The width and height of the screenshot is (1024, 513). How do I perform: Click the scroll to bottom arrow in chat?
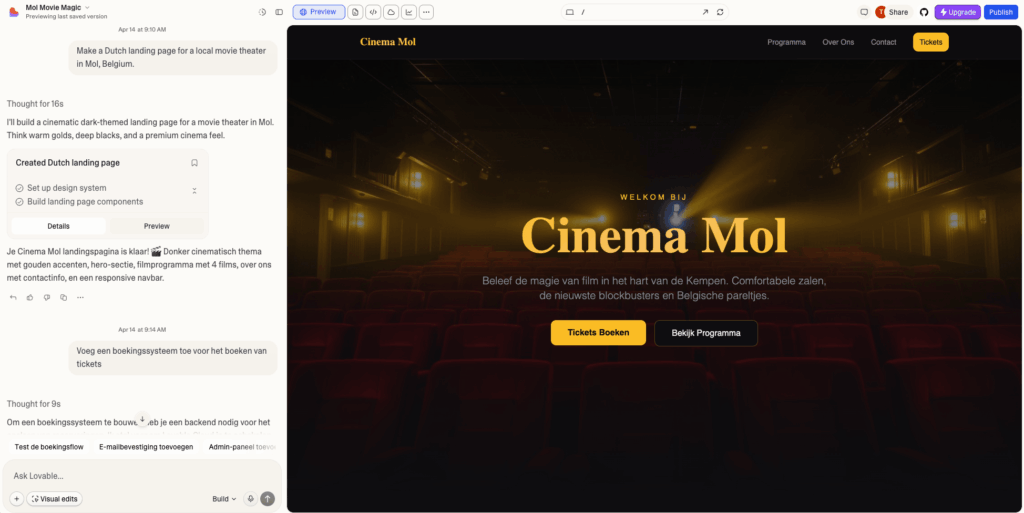[x=142, y=419]
